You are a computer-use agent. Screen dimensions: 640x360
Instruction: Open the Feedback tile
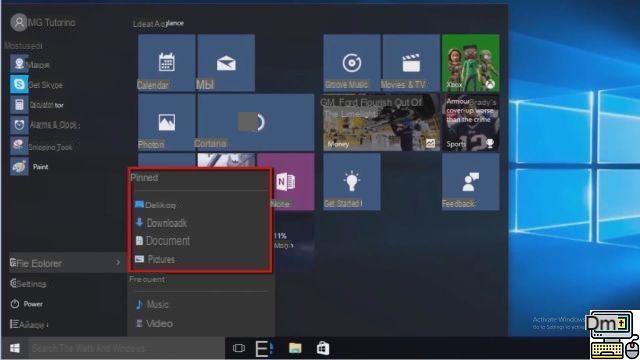pyautogui.click(x=471, y=182)
